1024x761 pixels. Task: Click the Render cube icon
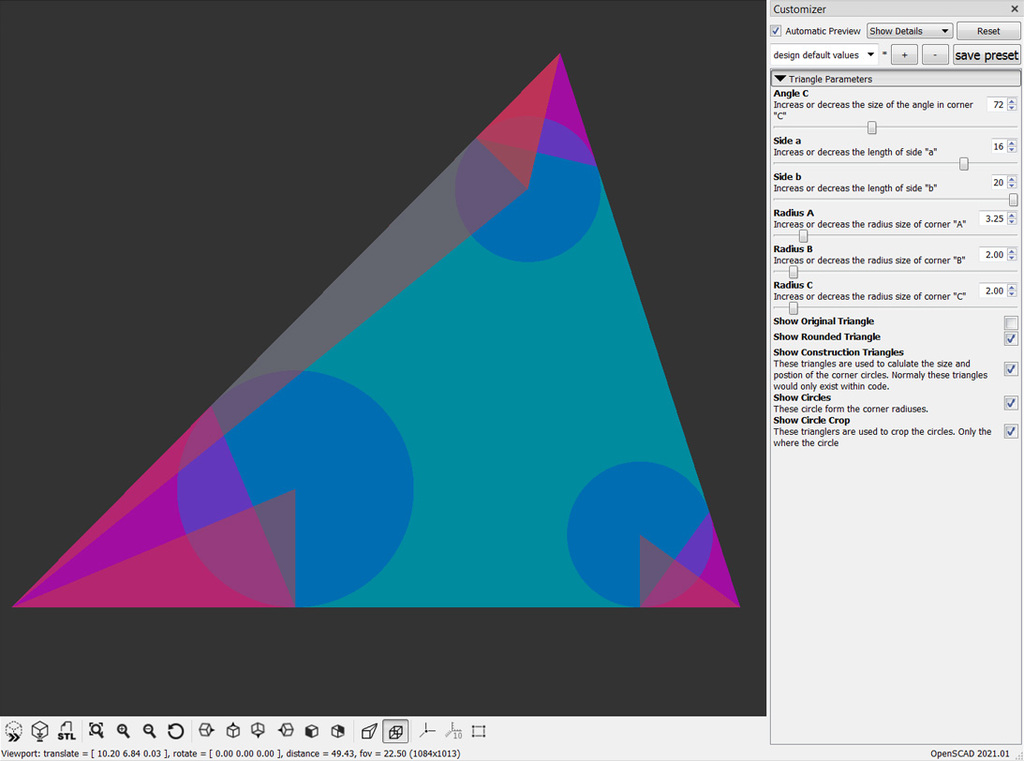pos(40,731)
